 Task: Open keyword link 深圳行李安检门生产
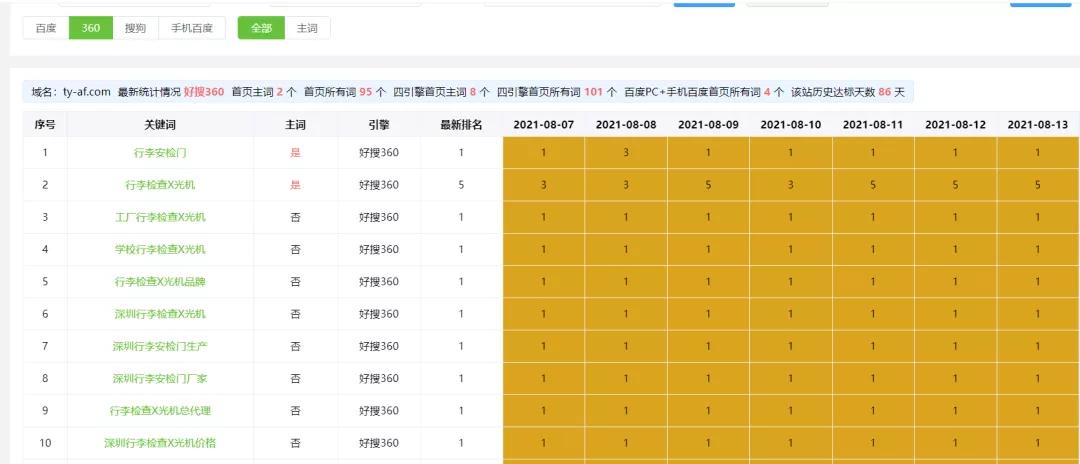coord(160,346)
